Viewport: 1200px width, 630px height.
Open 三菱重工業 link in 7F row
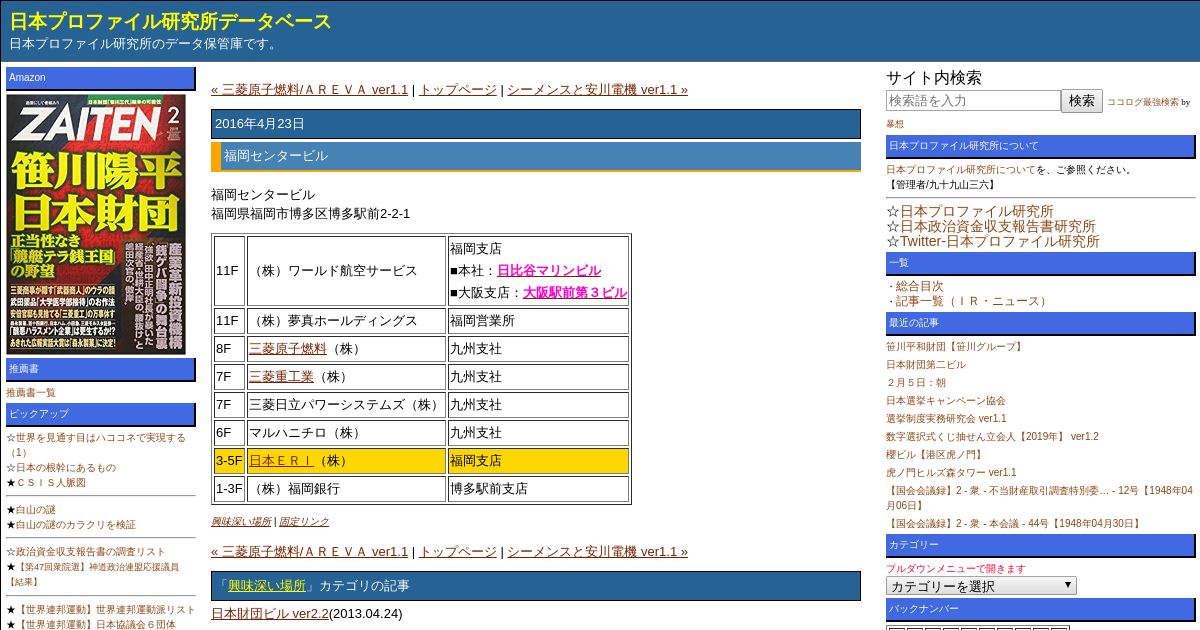point(281,376)
